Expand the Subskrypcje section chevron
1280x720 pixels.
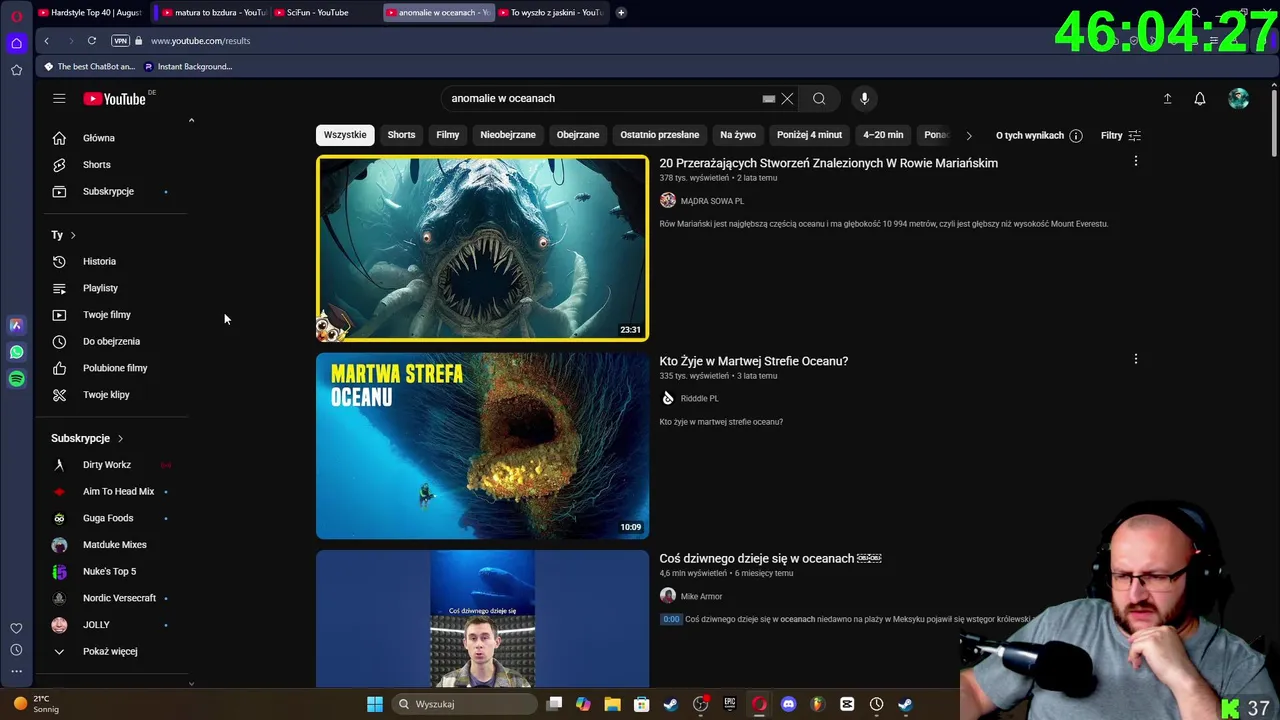click(120, 438)
